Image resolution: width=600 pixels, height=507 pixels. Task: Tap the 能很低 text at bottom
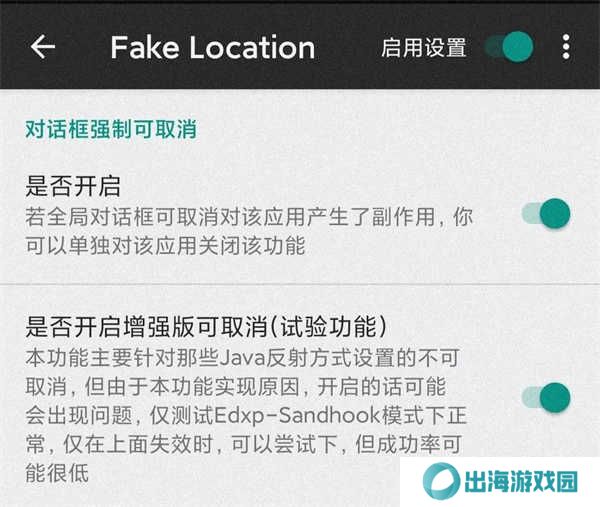[x=57, y=473]
